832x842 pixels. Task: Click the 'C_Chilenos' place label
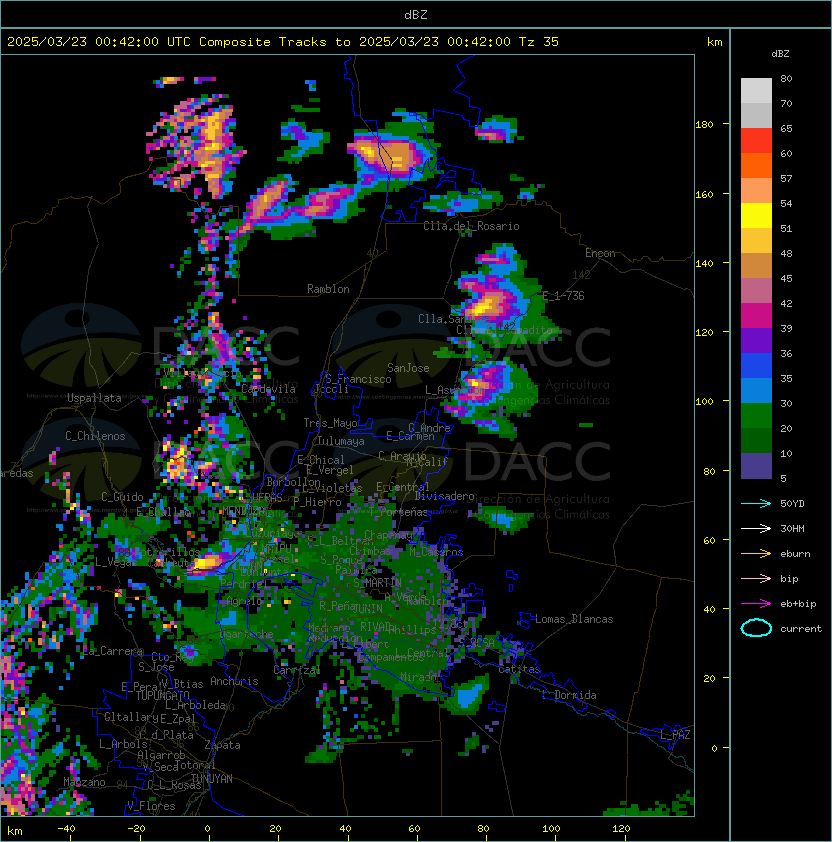pyautogui.click(x=95, y=436)
